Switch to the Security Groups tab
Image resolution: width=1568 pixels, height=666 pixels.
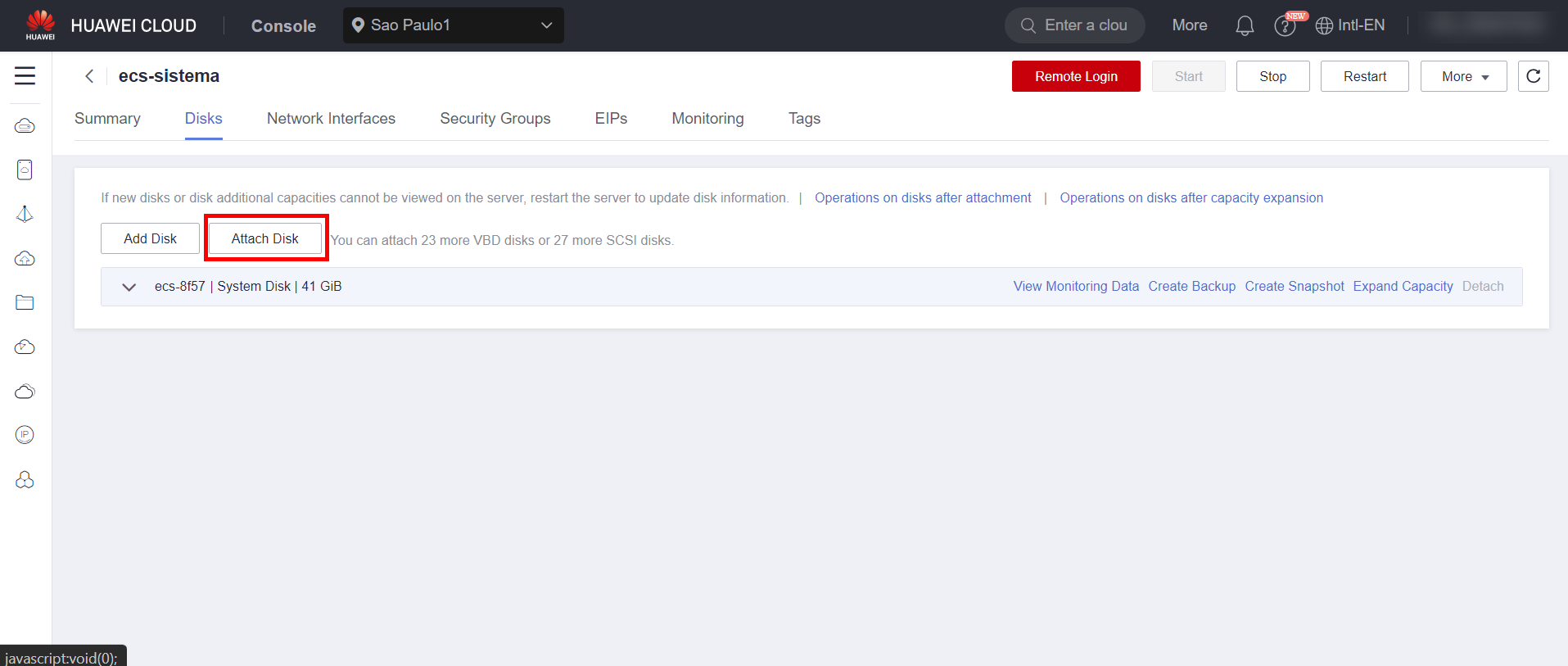tap(495, 119)
